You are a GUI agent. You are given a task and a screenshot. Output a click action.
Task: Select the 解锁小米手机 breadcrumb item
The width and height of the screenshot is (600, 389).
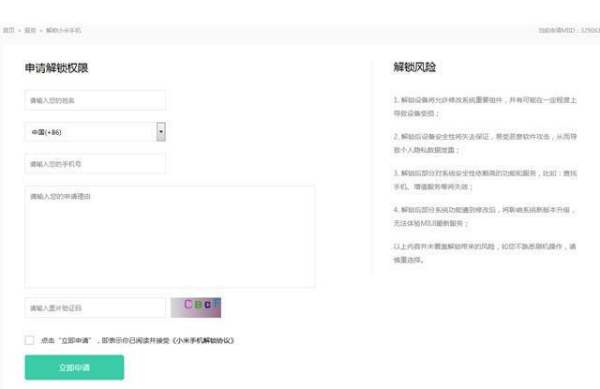tap(63, 30)
